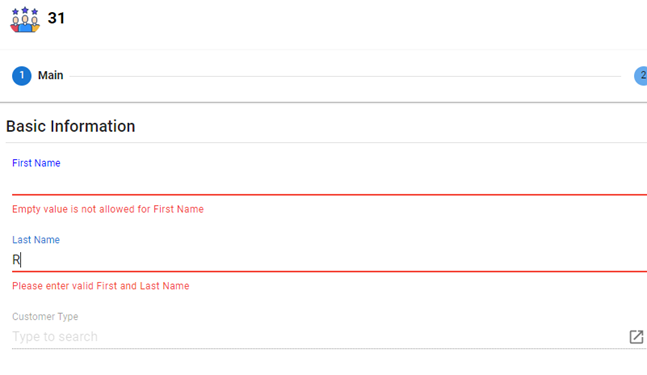Open Customer Type record via external-link icon

tap(636, 337)
